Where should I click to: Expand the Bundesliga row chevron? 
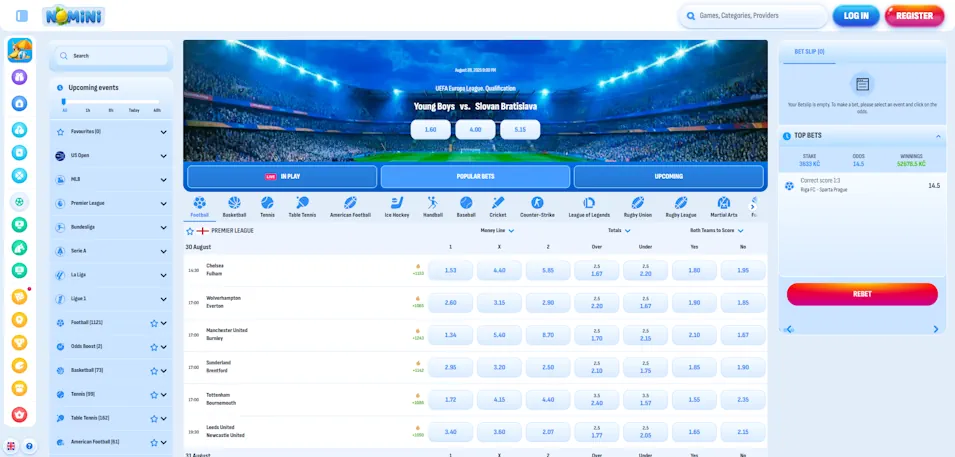pyautogui.click(x=163, y=227)
